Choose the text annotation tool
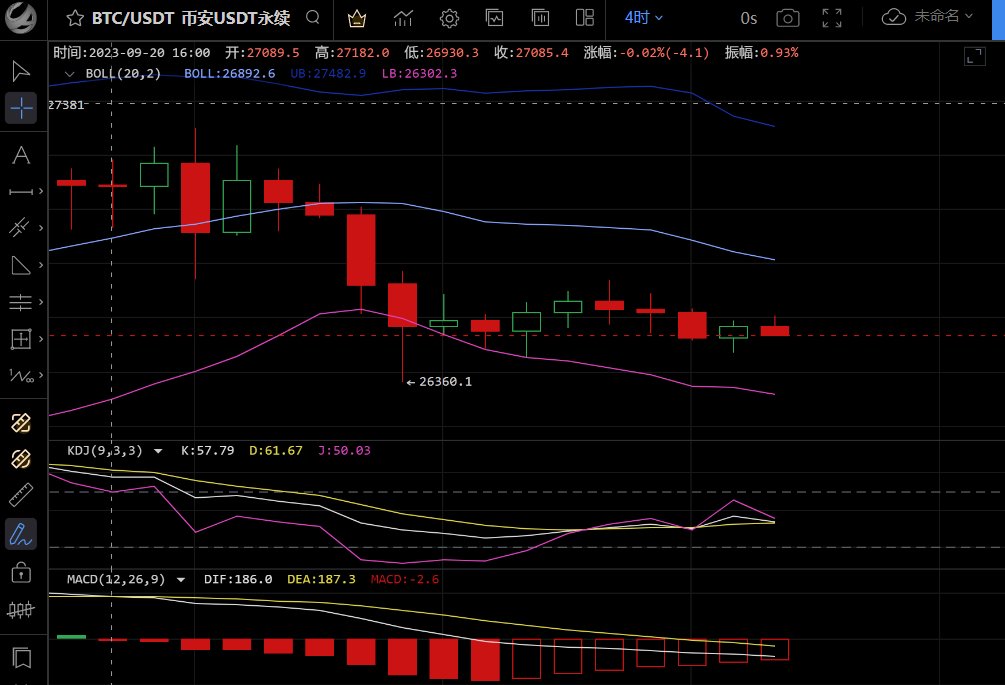 [x=21, y=155]
